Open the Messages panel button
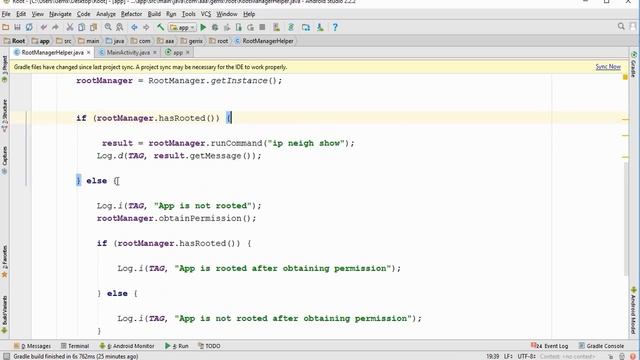The width and height of the screenshot is (640, 360). tap(32, 346)
